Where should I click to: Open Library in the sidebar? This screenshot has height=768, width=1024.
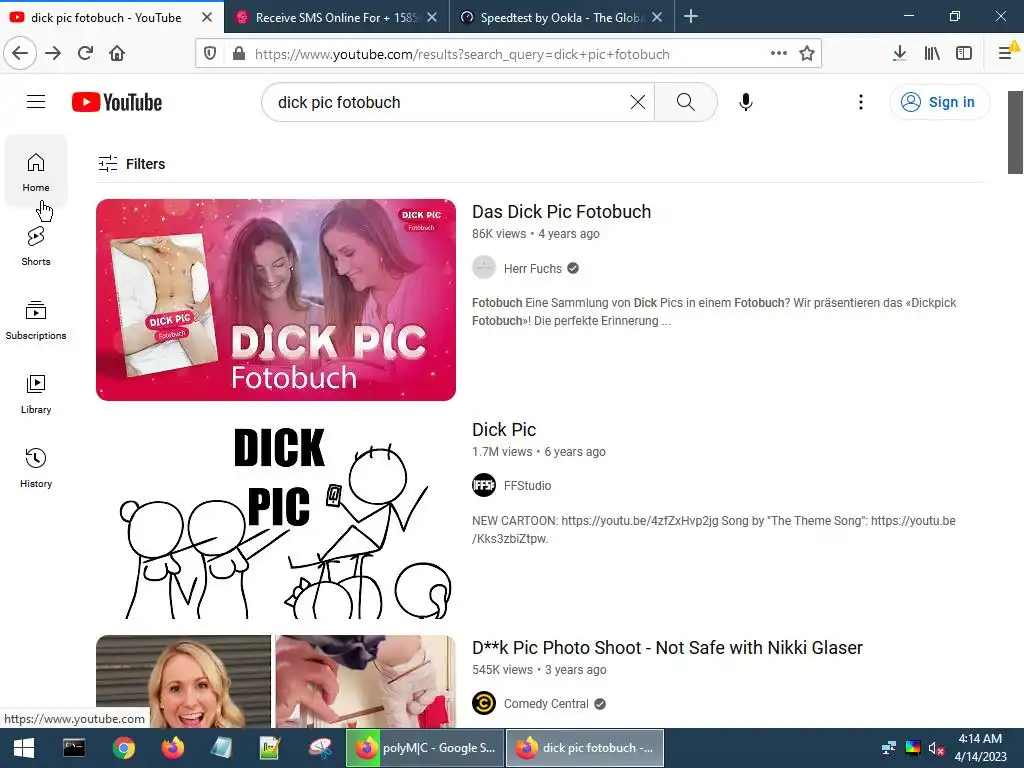tap(36, 394)
